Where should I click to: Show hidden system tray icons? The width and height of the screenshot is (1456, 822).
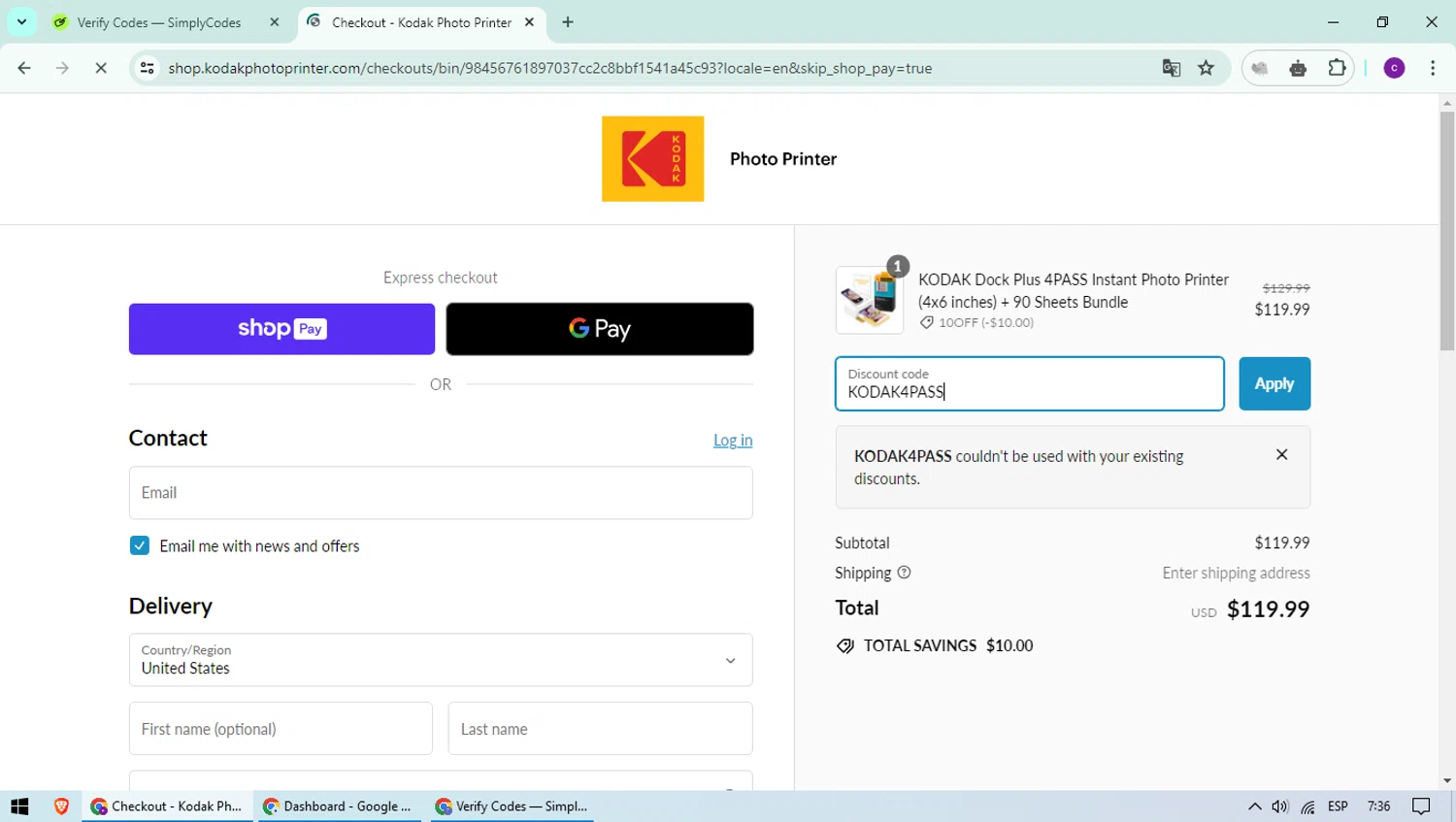coord(1254,806)
